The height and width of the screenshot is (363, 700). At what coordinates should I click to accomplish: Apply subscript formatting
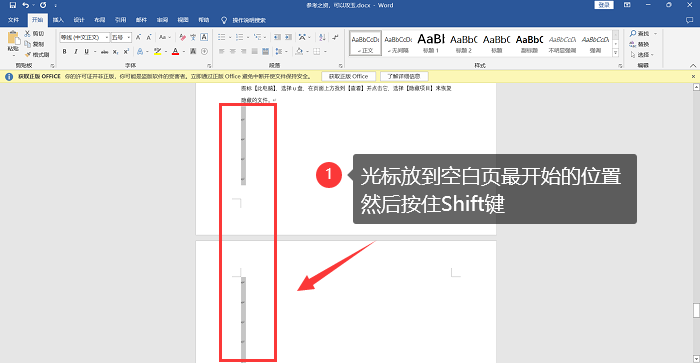tap(116, 52)
